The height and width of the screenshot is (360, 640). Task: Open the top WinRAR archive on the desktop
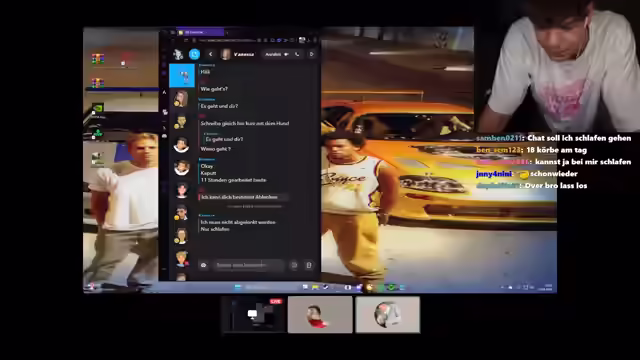(x=98, y=59)
